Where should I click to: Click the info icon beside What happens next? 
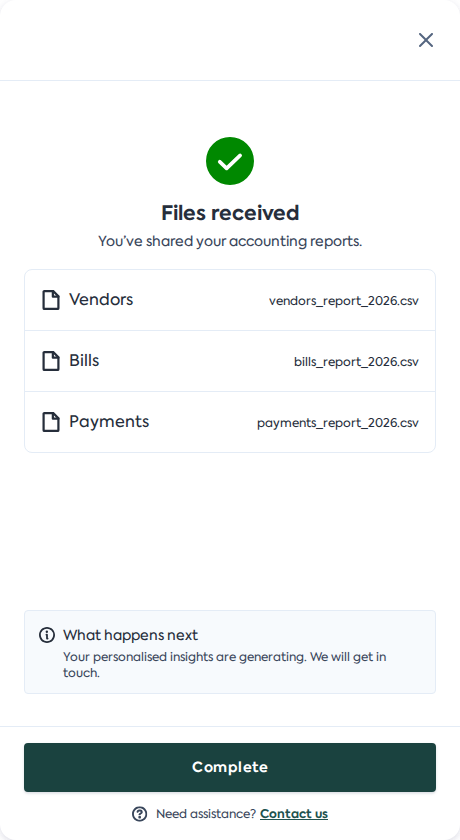pyautogui.click(x=47, y=635)
